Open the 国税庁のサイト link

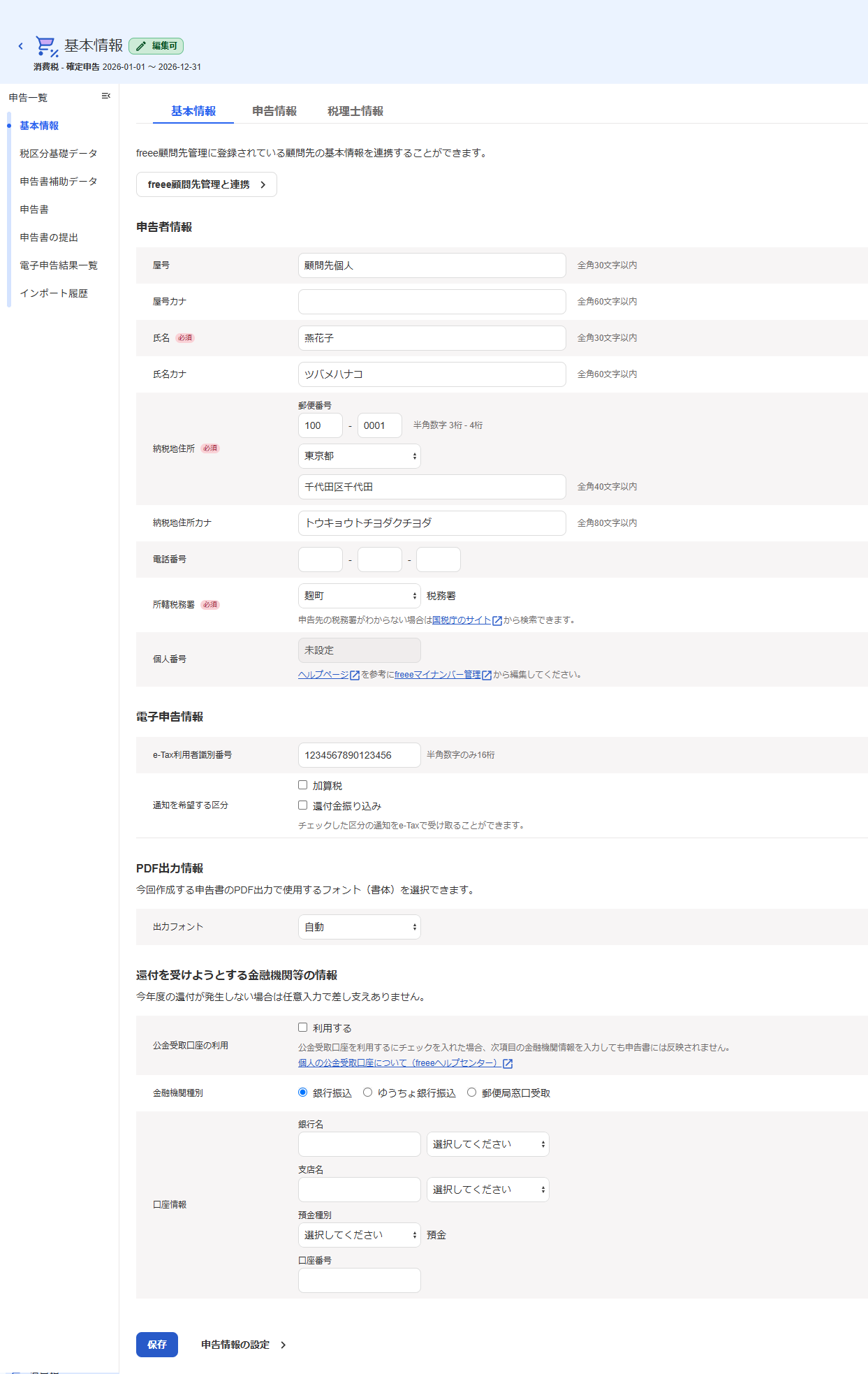click(462, 620)
